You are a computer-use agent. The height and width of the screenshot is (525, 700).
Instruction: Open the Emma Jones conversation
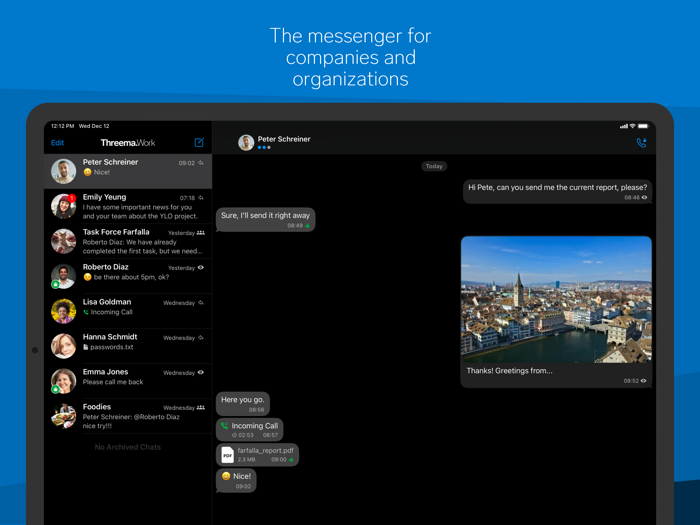pyautogui.click(x=128, y=381)
